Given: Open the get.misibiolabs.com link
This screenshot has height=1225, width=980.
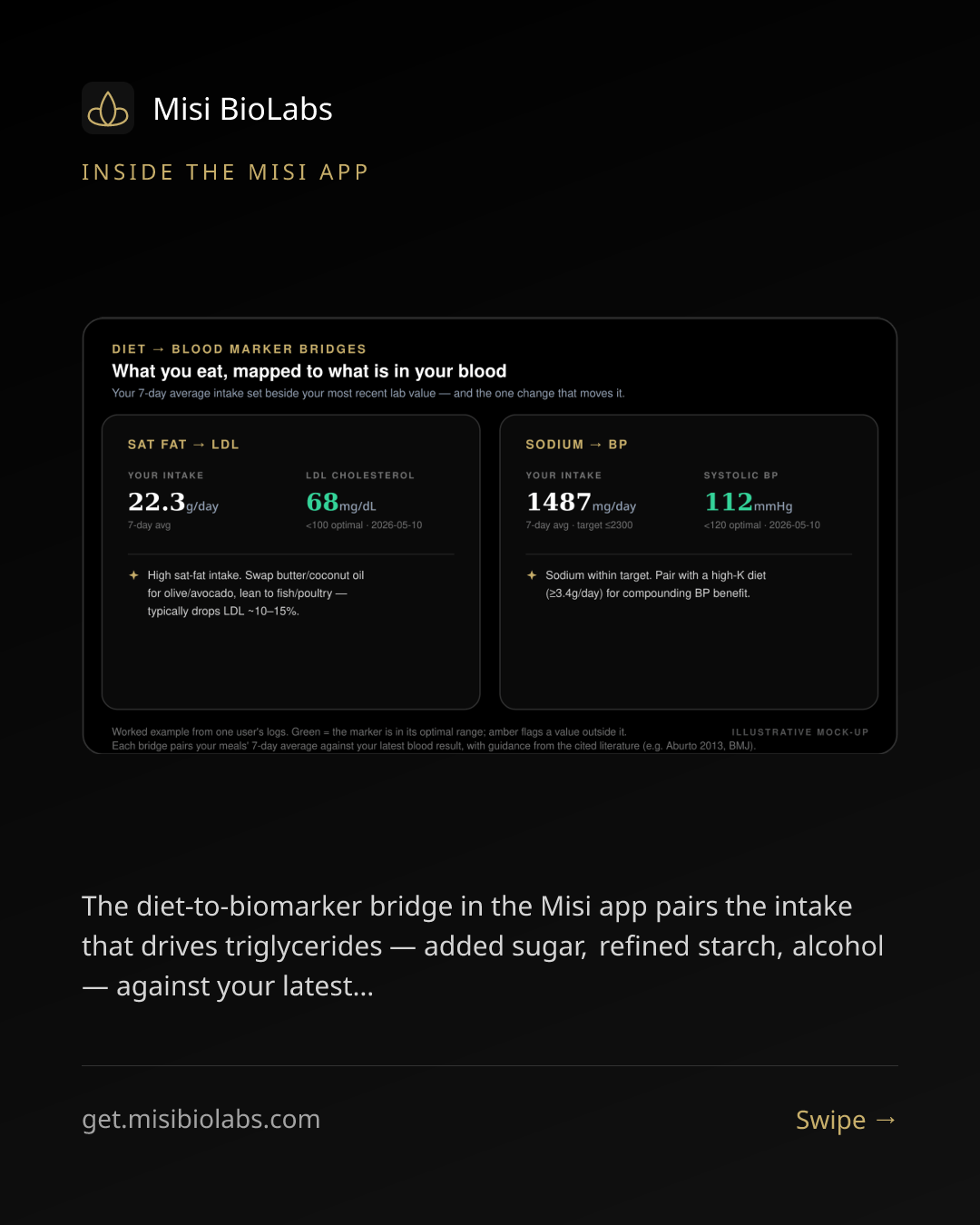Looking at the screenshot, I should point(201,1119).
